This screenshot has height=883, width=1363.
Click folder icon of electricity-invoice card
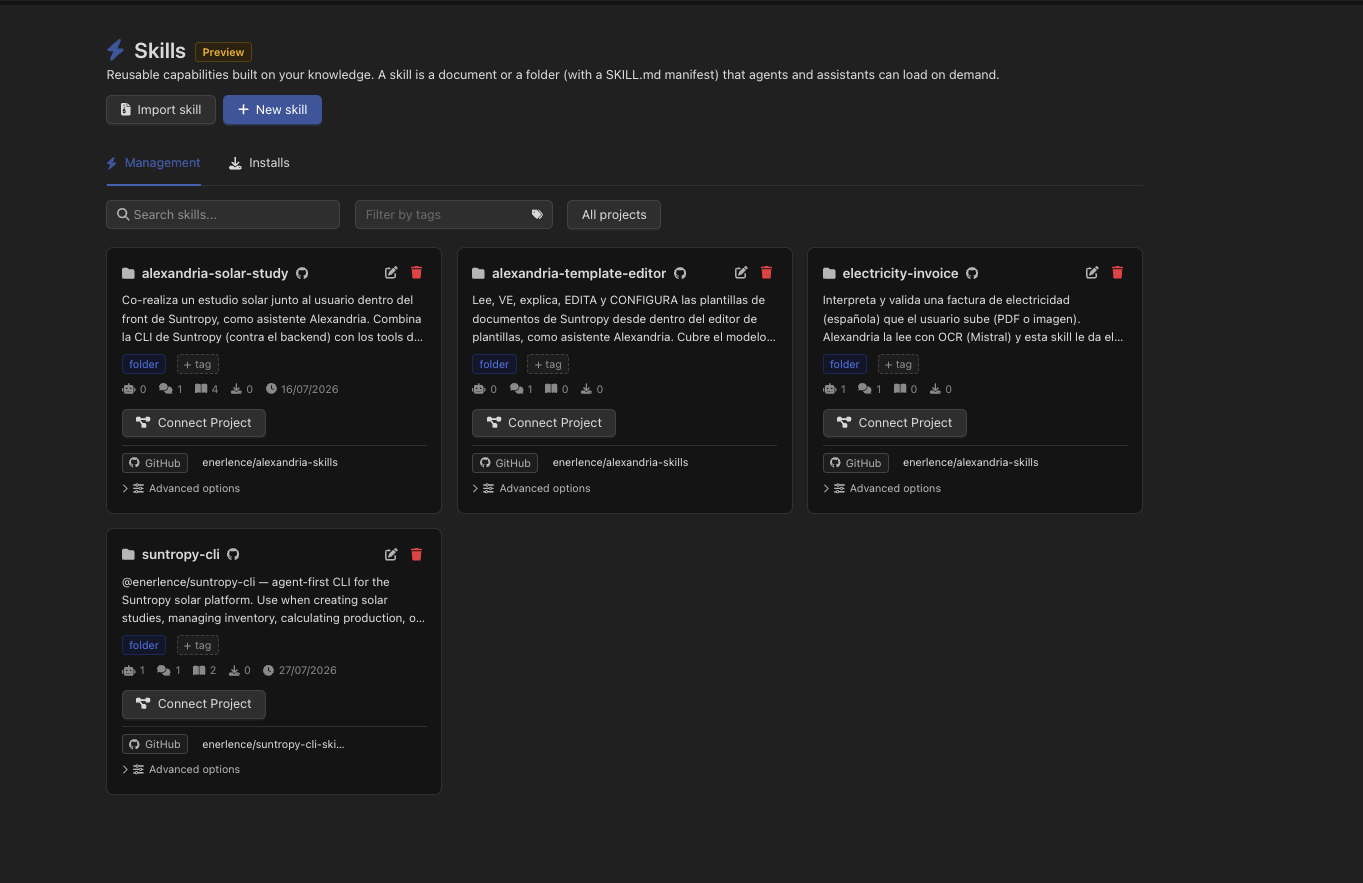829,273
